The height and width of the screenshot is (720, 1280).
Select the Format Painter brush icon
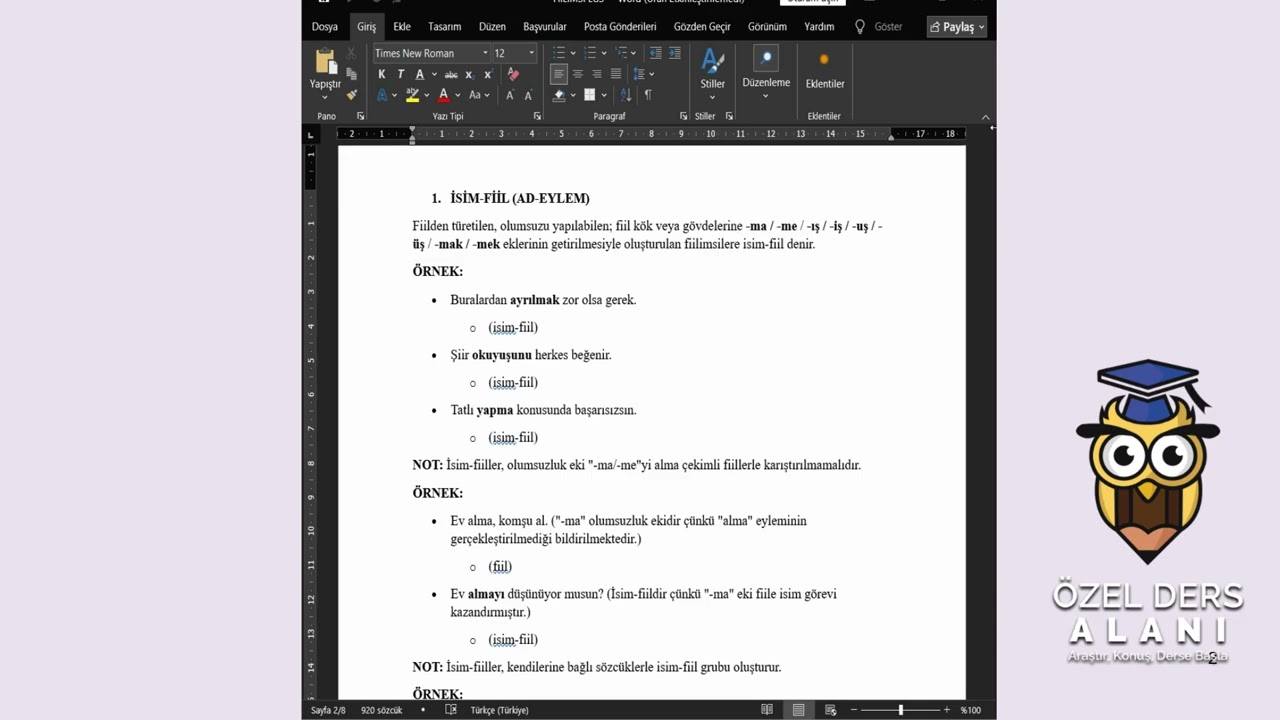[351, 95]
